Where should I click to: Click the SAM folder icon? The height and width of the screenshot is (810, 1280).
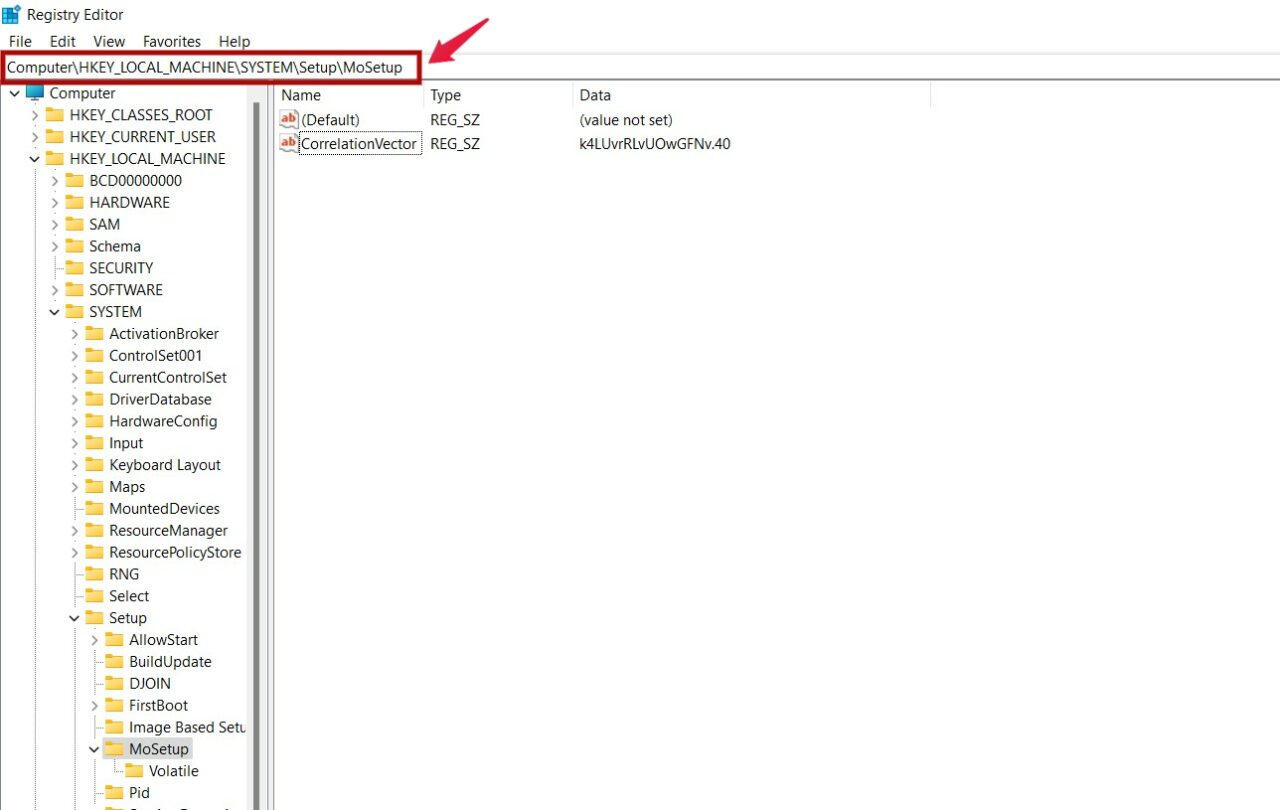point(74,225)
